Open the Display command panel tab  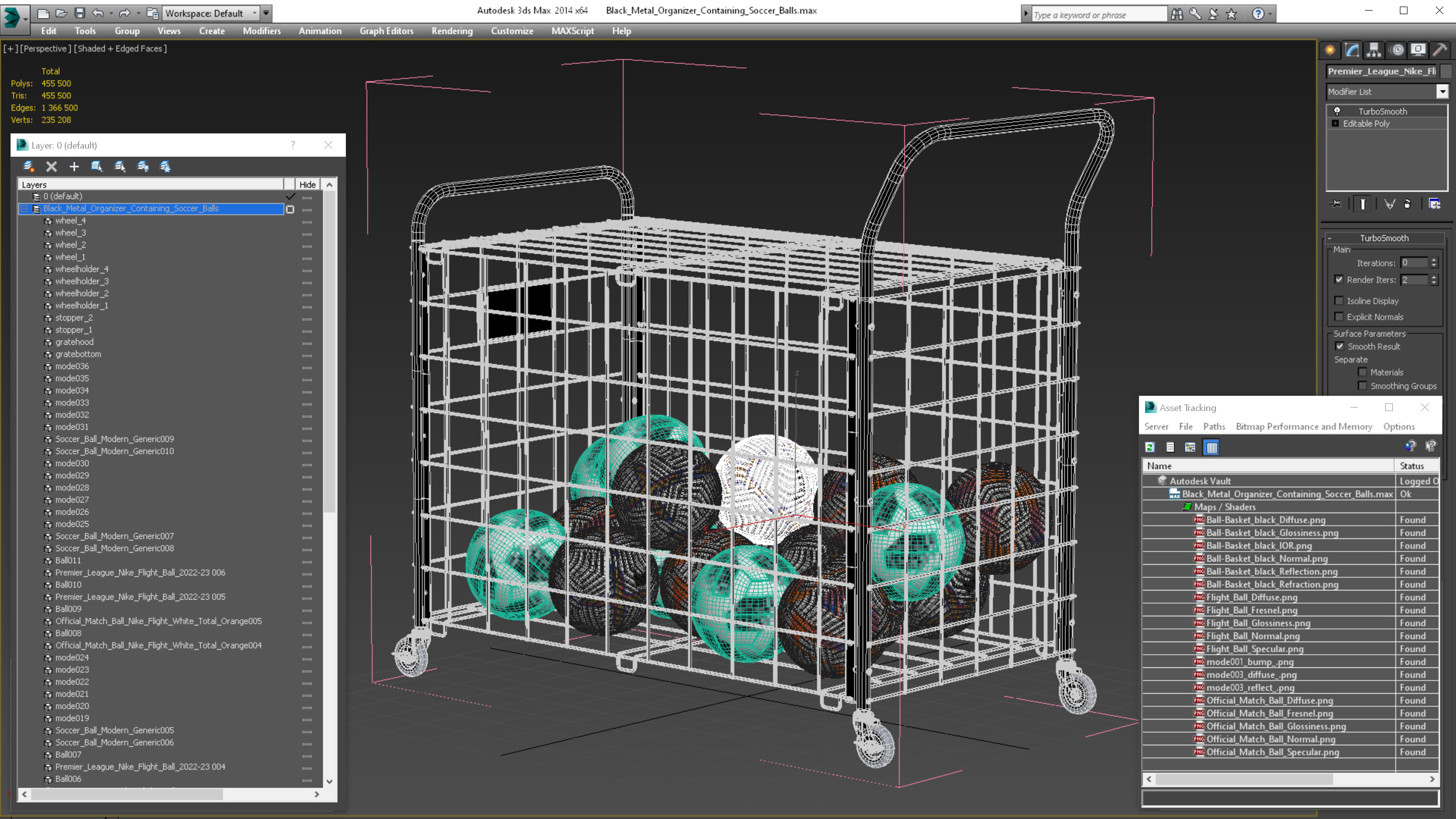(x=1418, y=50)
